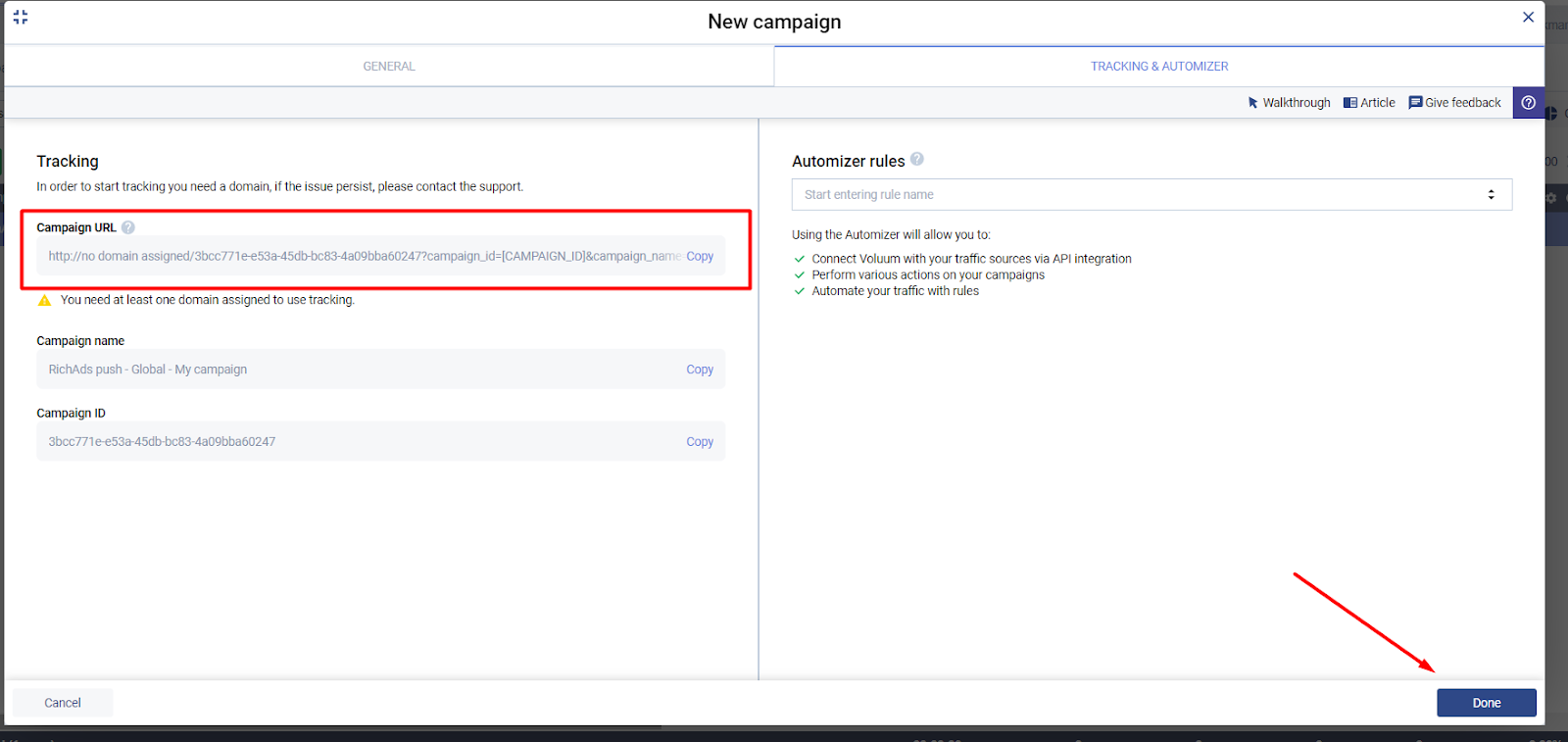Click "Perform various actions on your campaigns" text
The width and height of the screenshot is (1568, 742).
[928, 275]
